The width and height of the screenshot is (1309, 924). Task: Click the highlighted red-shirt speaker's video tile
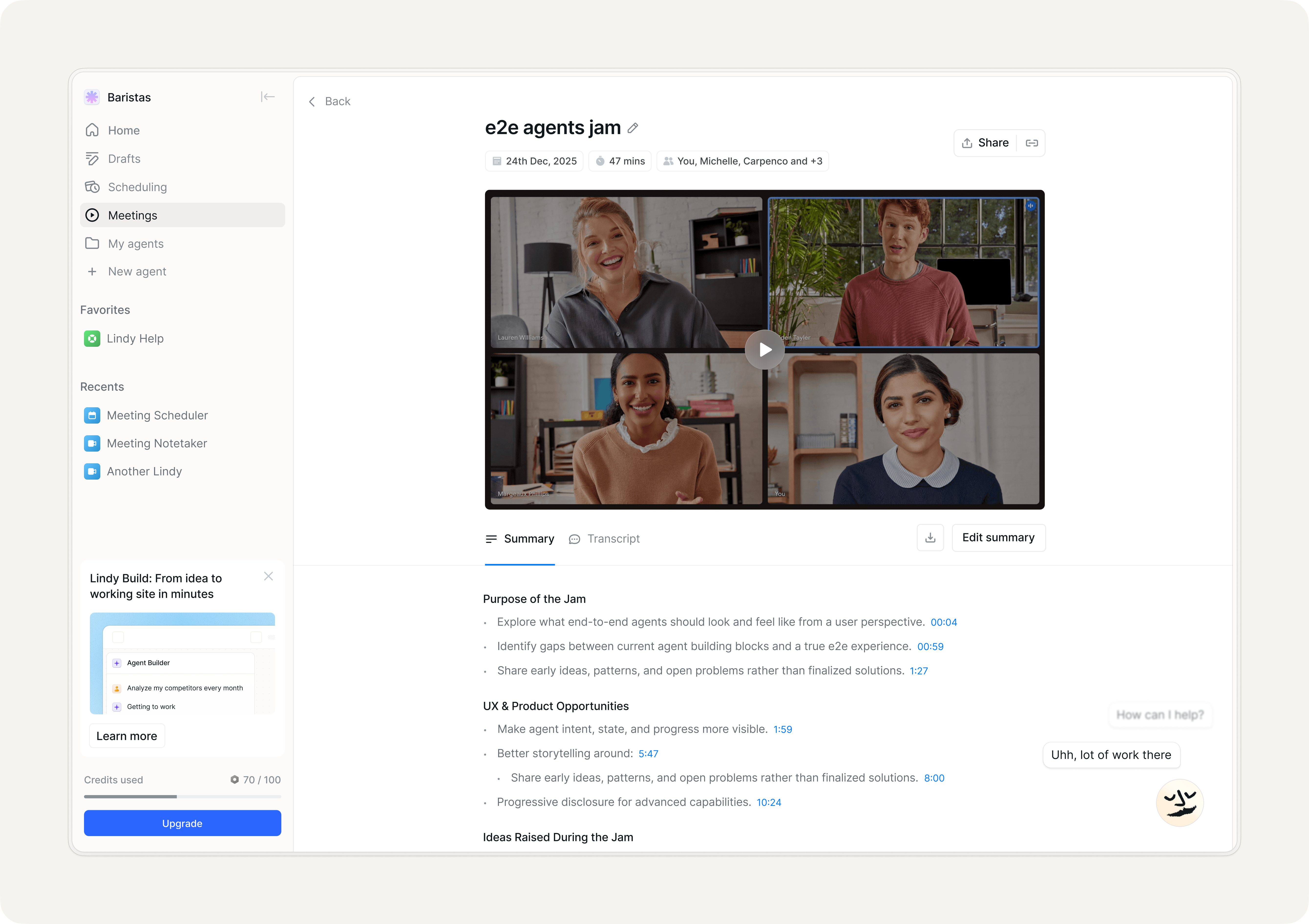pos(904,273)
